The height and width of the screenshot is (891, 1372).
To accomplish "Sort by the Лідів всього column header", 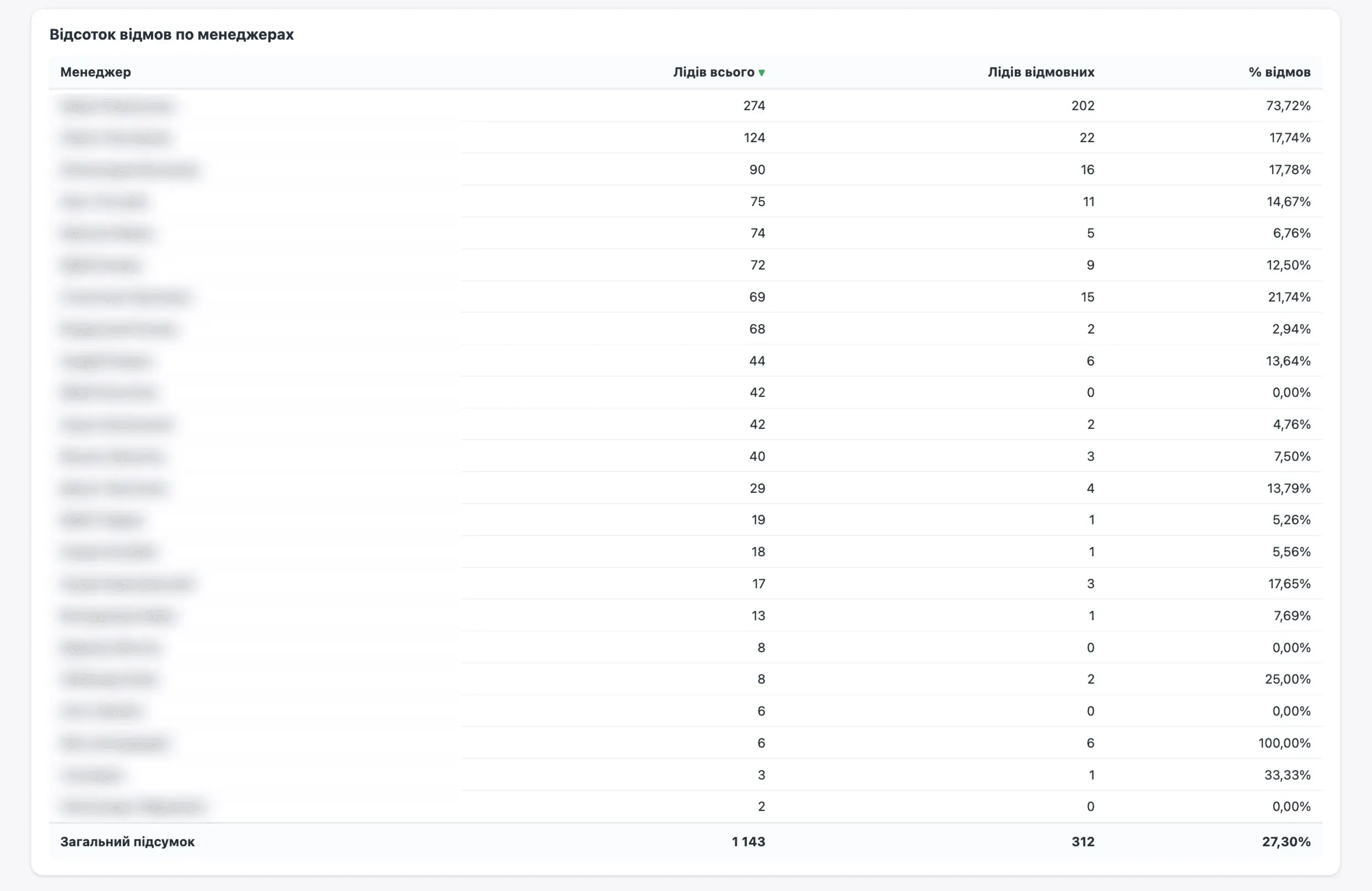I will [x=714, y=72].
